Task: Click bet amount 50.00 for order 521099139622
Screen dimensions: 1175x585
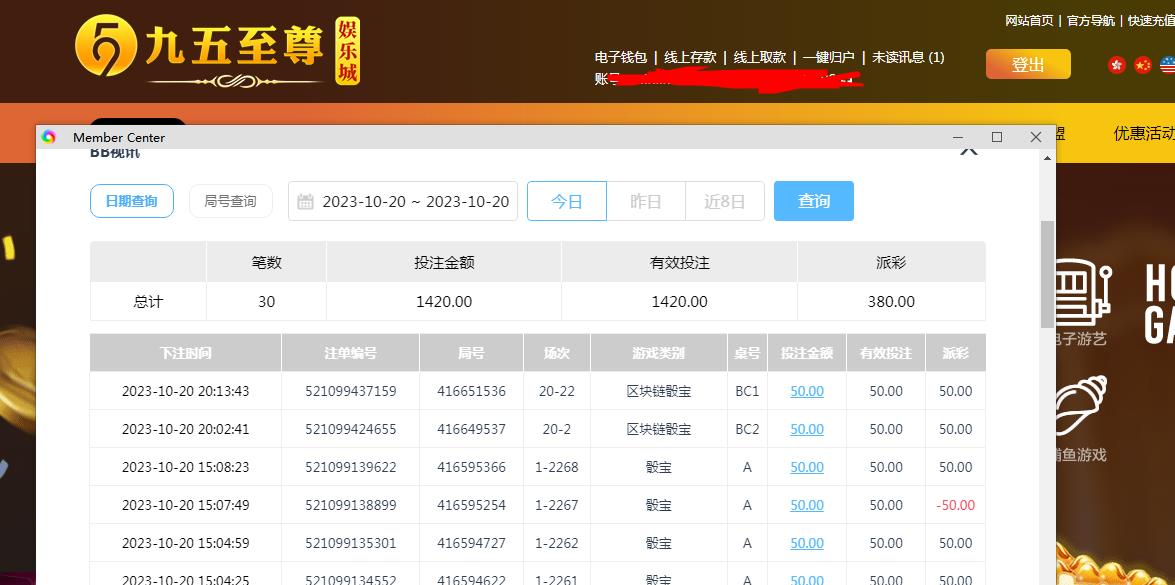Action: [x=807, y=467]
